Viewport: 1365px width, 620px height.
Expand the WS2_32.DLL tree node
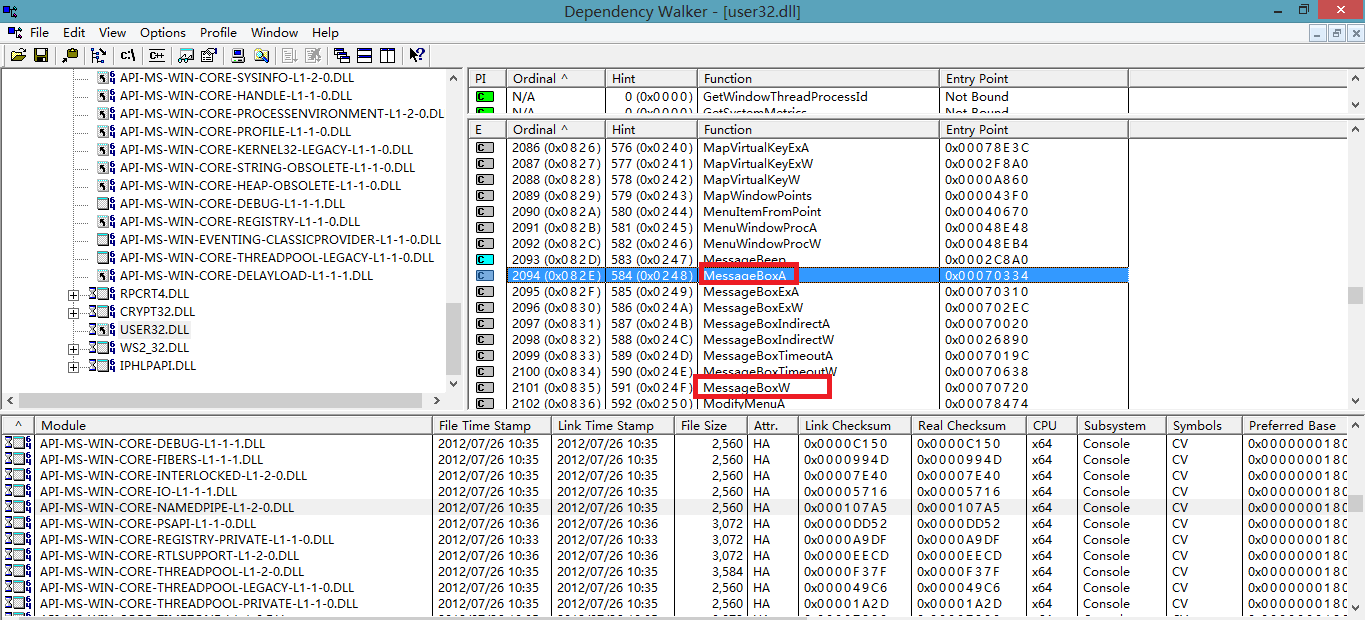click(73, 348)
